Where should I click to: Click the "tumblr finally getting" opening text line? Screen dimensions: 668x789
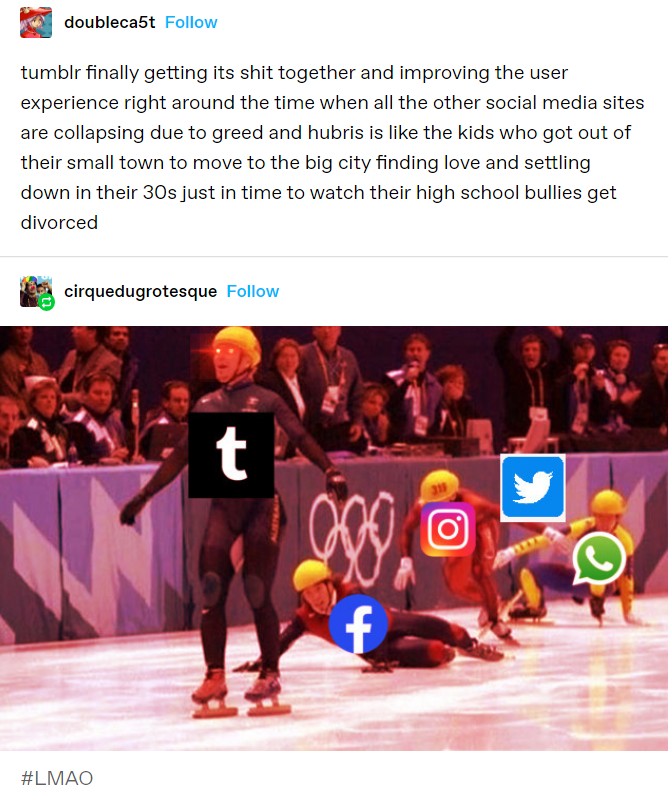[294, 72]
